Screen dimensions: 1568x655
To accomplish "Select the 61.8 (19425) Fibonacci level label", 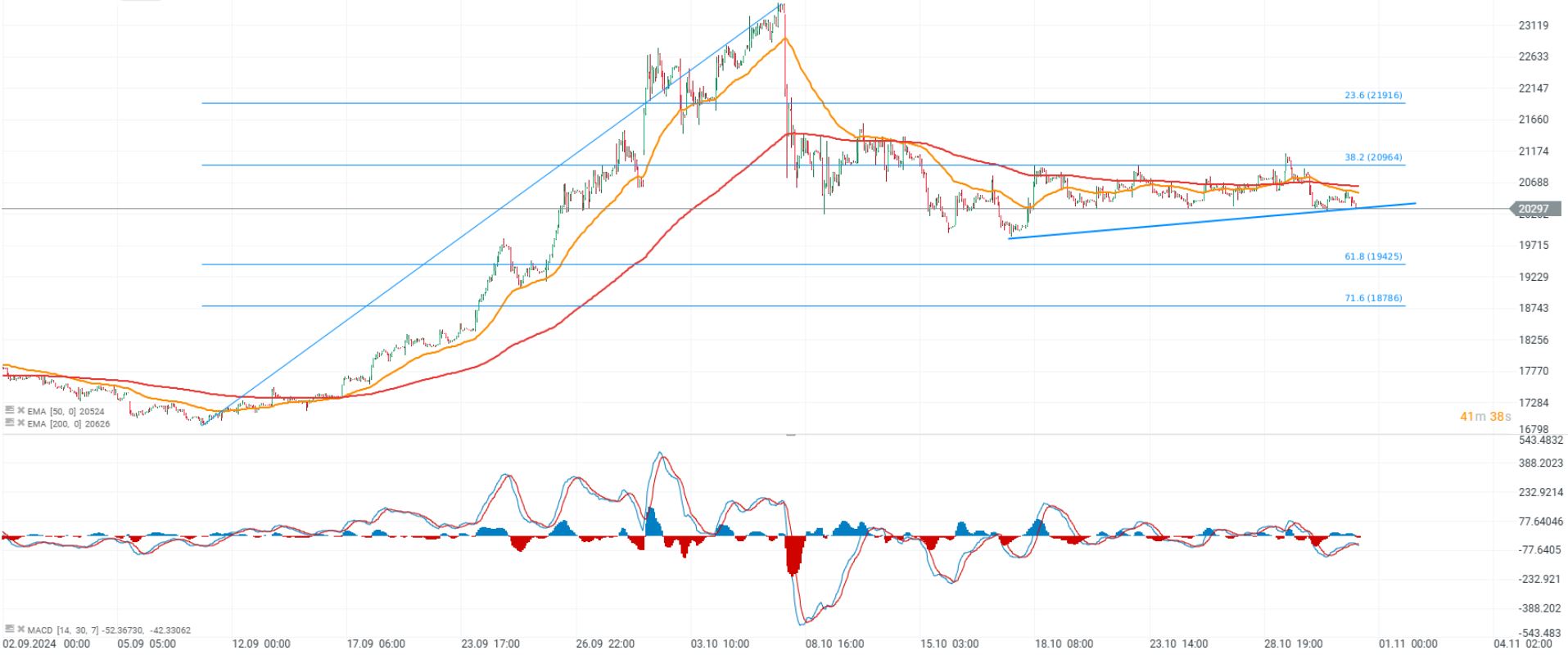I will [x=1373, y=256].
